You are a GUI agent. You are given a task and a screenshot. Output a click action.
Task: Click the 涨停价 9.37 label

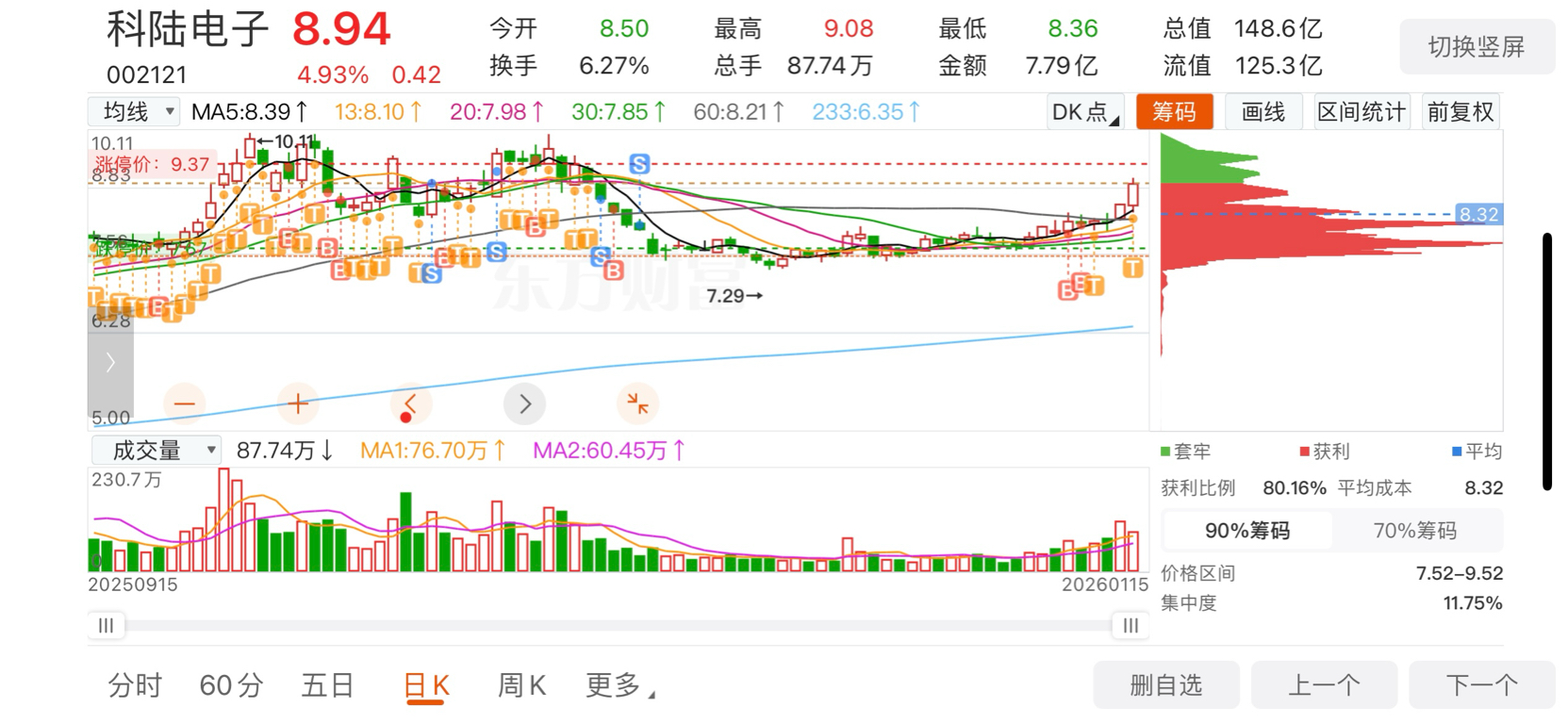click(x=151, y=164)
